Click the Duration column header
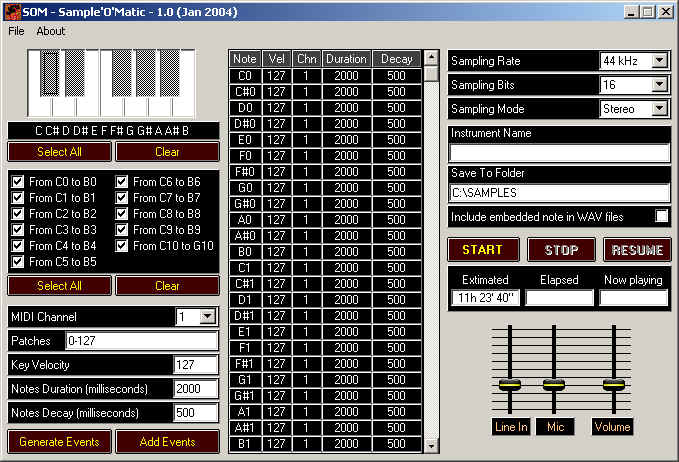 click(346, 59)
